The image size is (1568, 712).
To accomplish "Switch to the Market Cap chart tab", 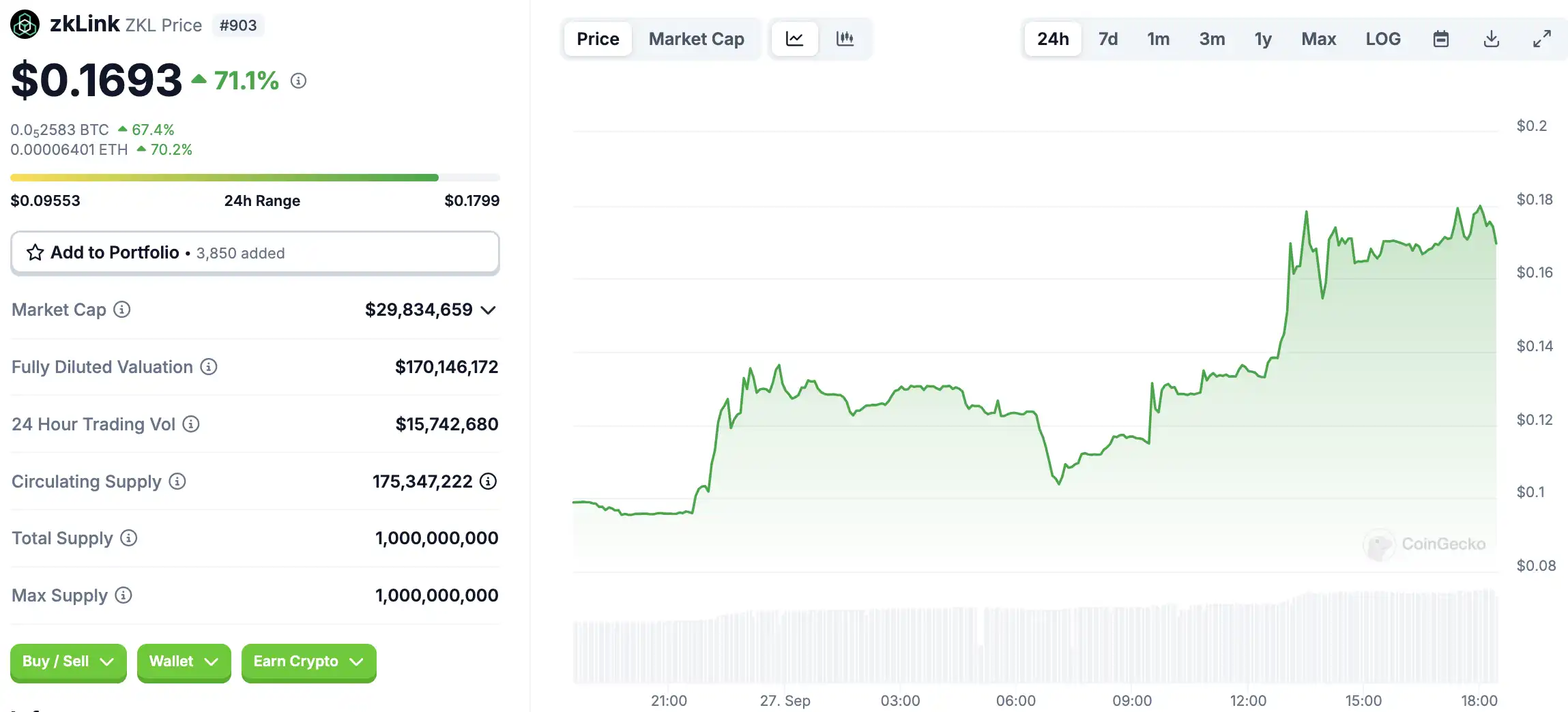I will coord(696,39).
